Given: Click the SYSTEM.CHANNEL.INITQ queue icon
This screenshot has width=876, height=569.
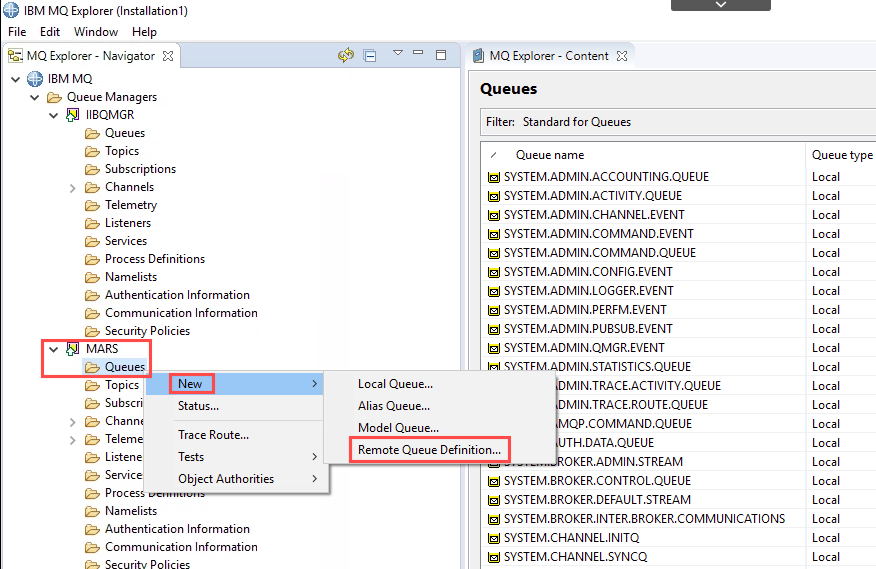Looking at the screenshot, I should point(493,539).
